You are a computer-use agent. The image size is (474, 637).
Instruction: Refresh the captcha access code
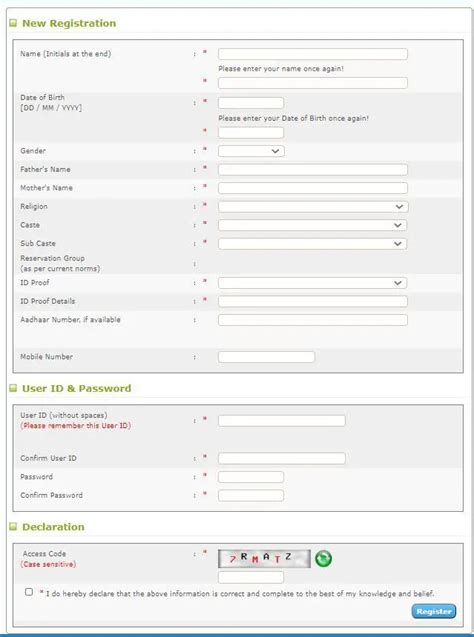tap(323, 558)
